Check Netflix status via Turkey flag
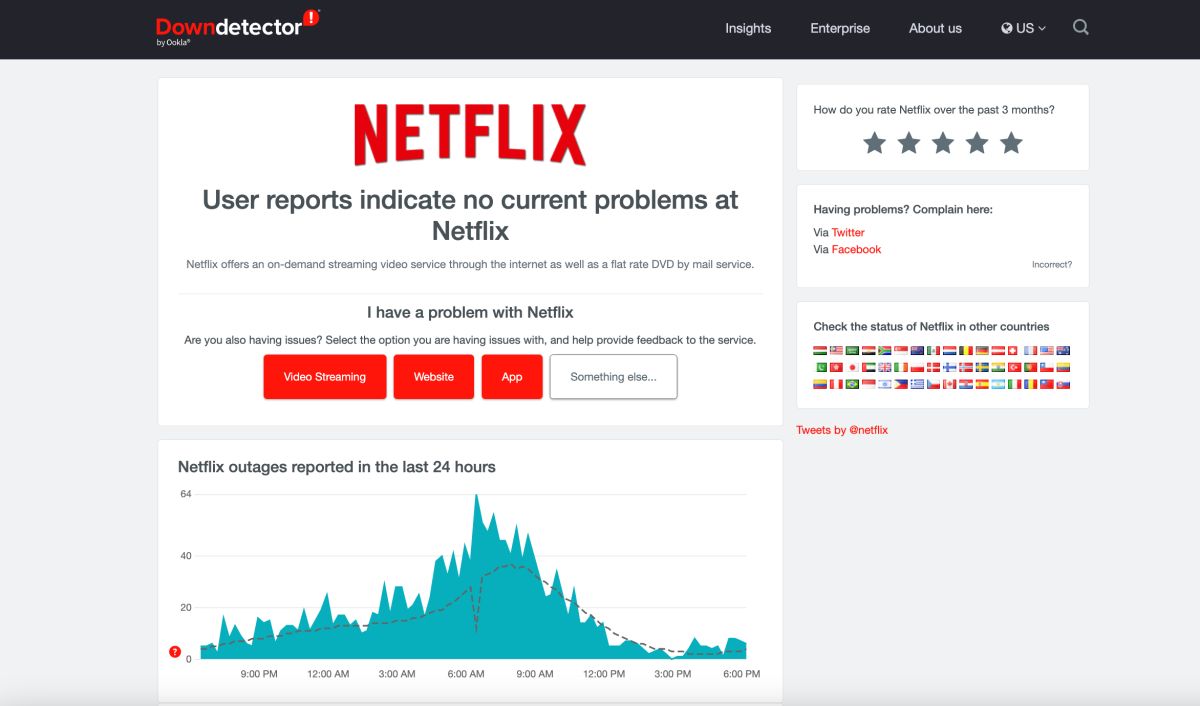This screenshot has height=706, width=1200. tap(1014, 367)
